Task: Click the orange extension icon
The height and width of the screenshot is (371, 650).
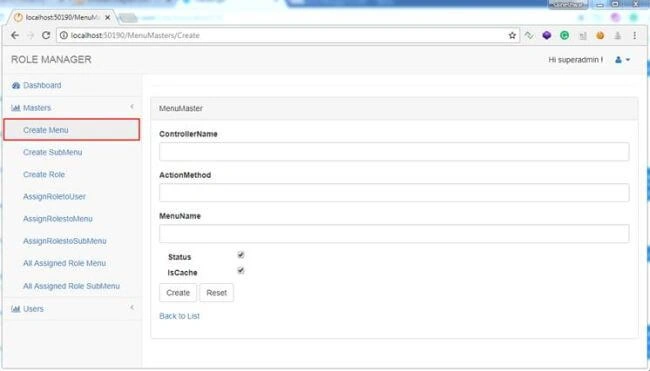Action: click(x=600, y=36)
